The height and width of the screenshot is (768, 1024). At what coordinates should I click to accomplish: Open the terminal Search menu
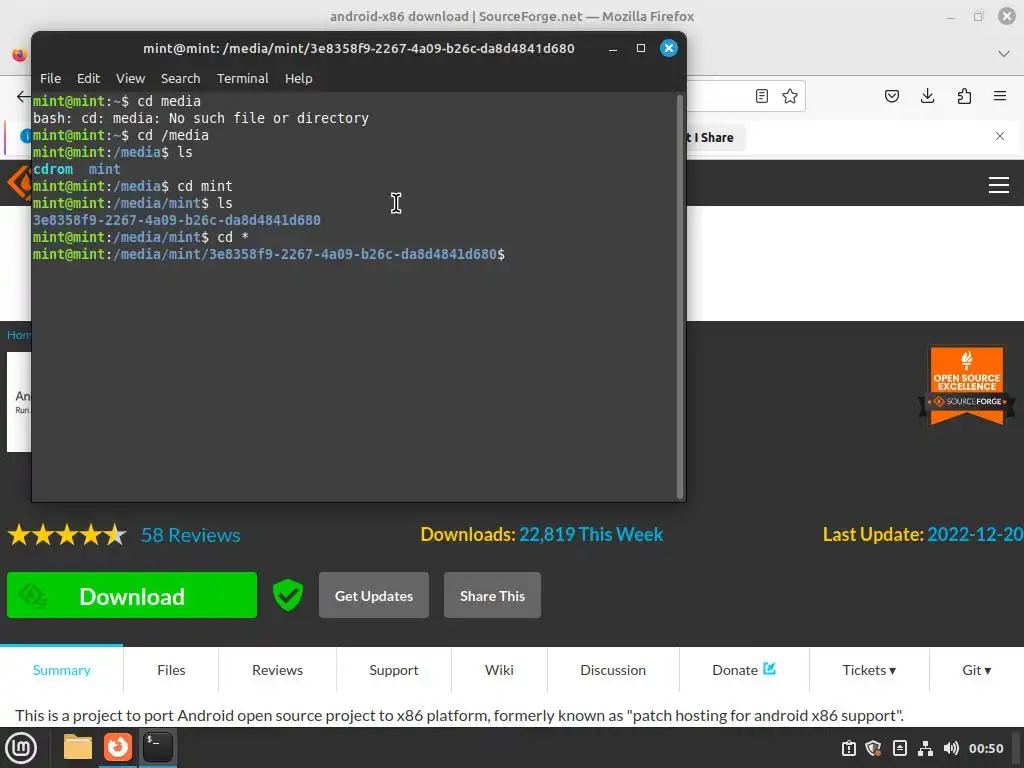point(180,78)
